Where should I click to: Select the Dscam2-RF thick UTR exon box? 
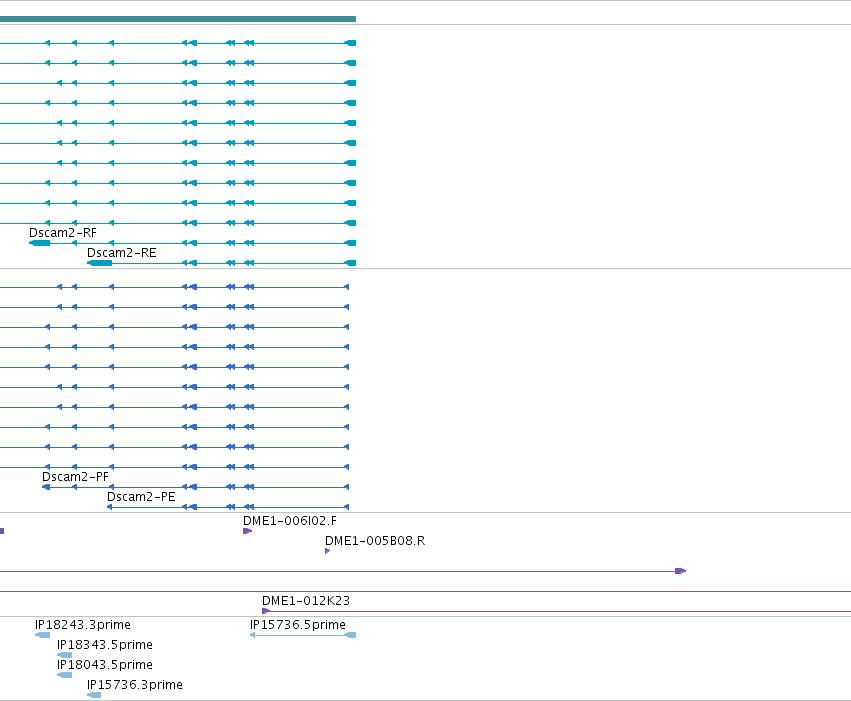coord(40,243)
